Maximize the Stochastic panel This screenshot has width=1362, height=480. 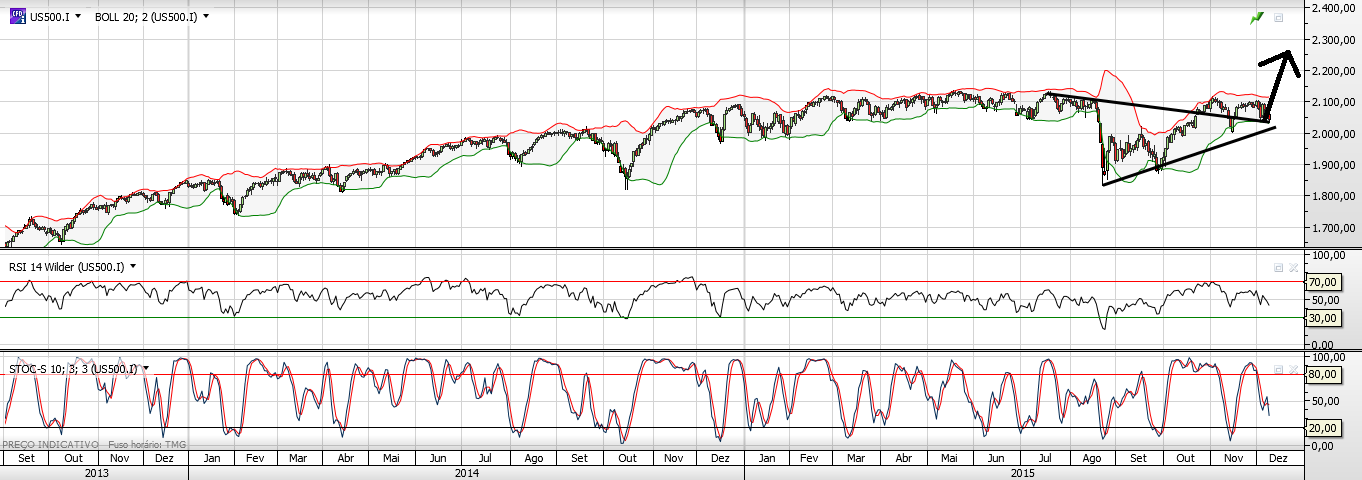click(x=1278, y=369)
